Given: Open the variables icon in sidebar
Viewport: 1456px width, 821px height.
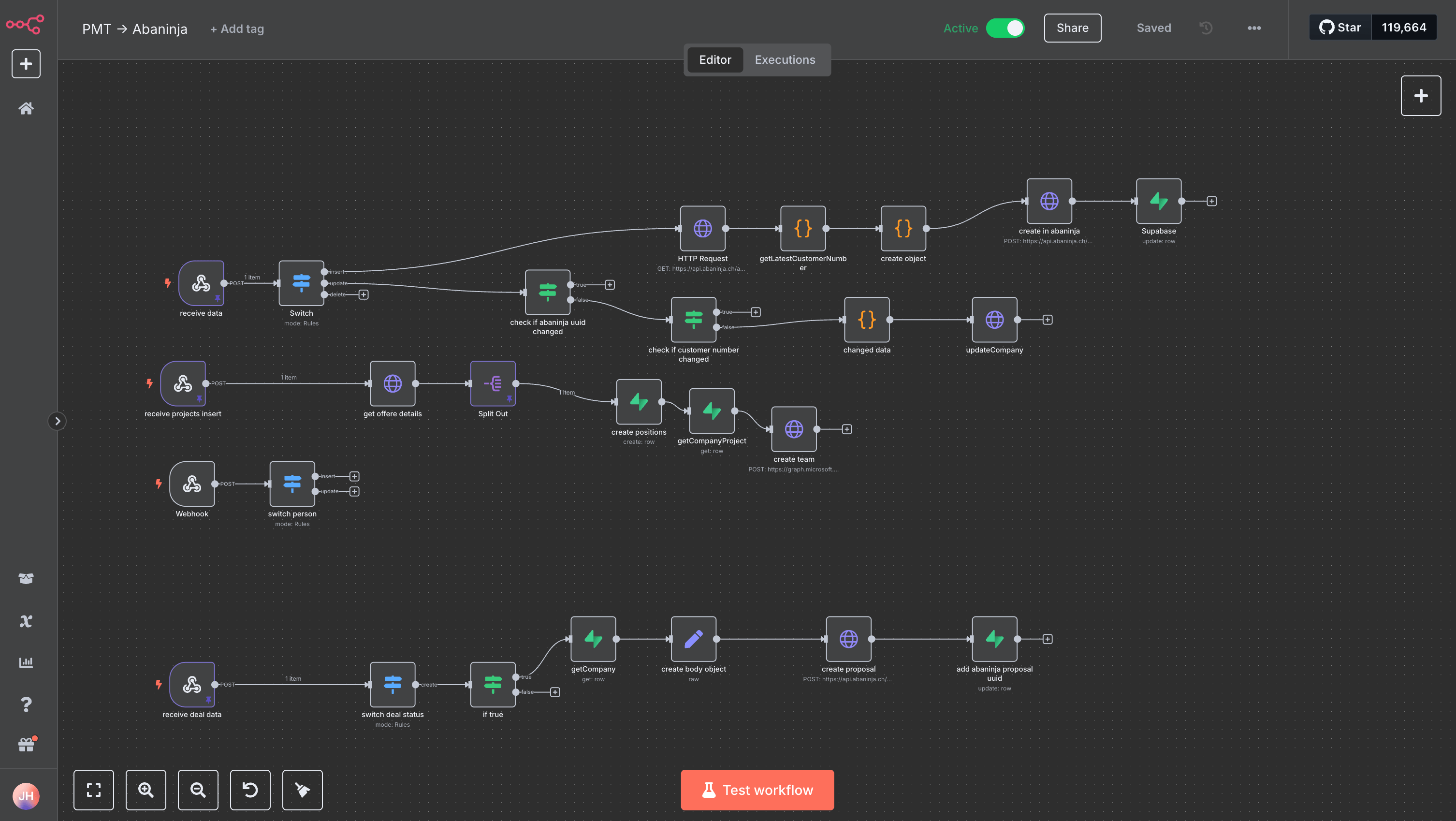Looking at the screenshot, I should [x=26, y=621].
